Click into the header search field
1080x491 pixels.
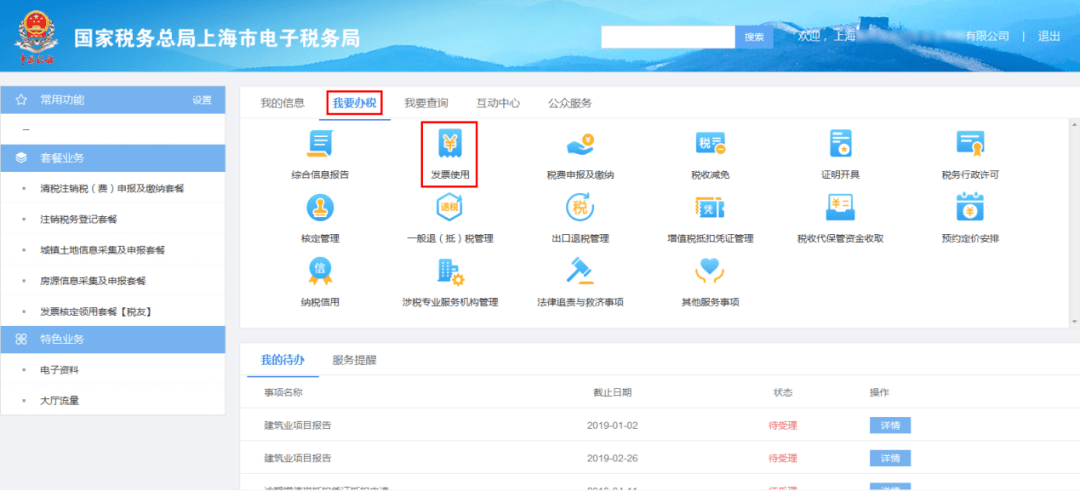[x=668, y=37]
